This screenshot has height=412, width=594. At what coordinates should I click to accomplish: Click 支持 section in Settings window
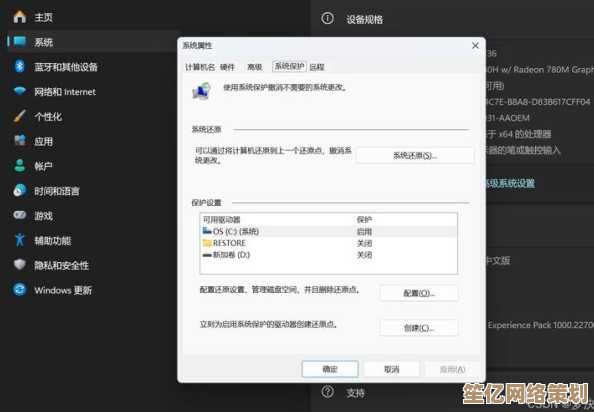click(x=355, y=393)
